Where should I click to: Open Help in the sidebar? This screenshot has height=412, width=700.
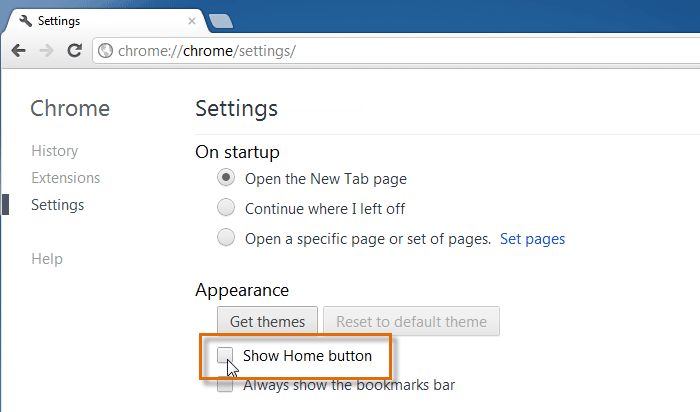47,259
